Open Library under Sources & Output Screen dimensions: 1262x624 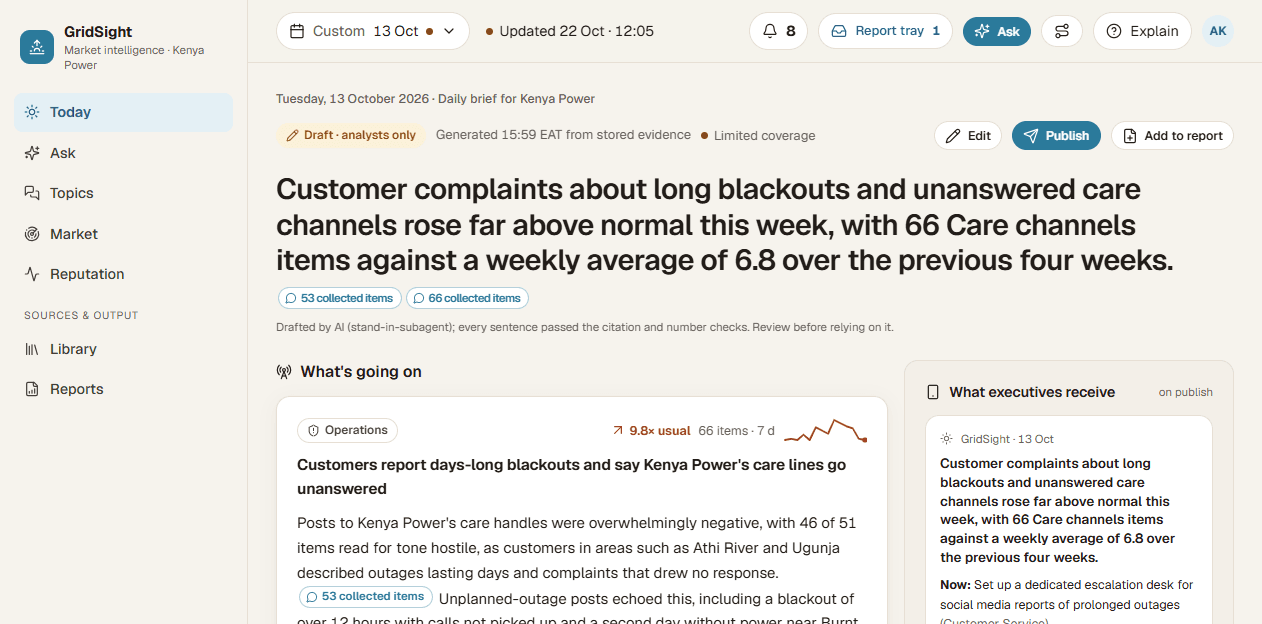(124, 349)
